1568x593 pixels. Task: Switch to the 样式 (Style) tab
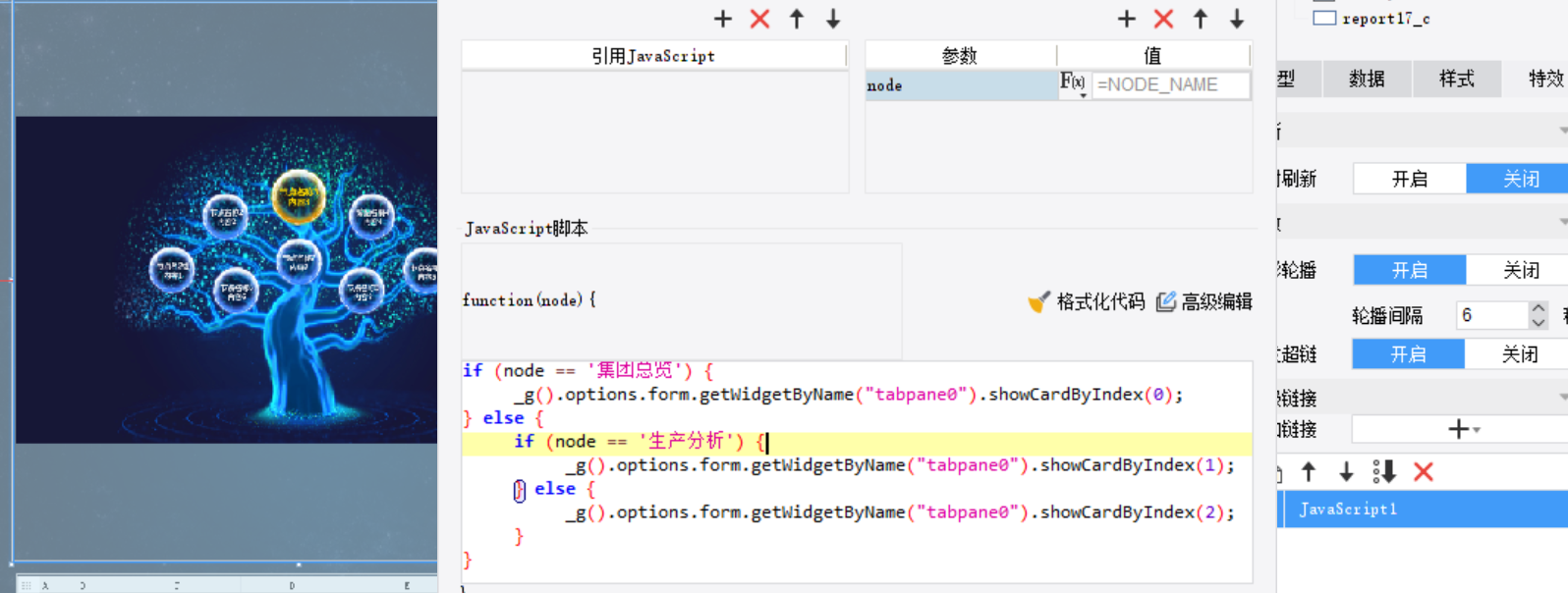pos(1456,79)
